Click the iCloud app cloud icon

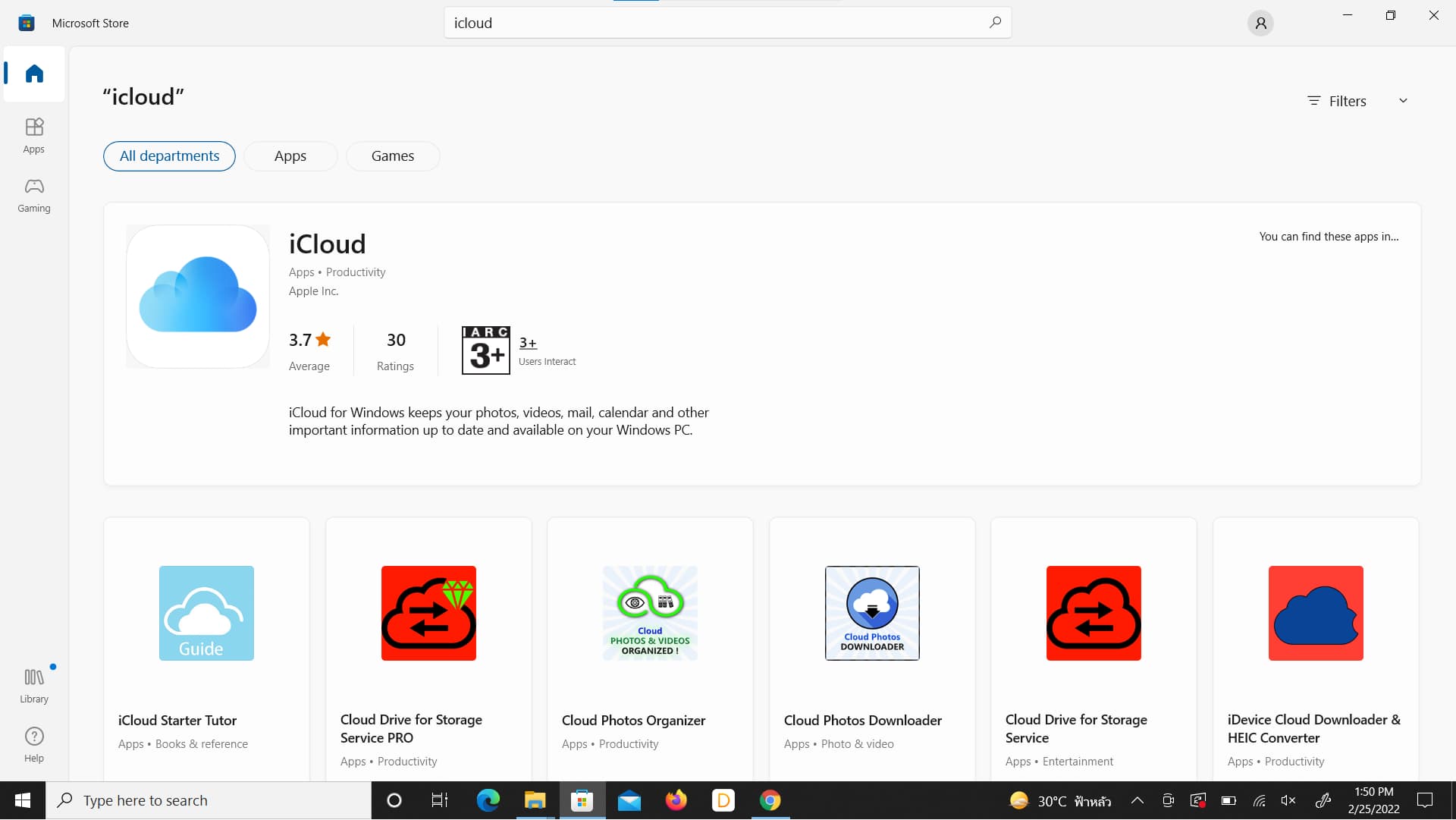tap(198, 297)
